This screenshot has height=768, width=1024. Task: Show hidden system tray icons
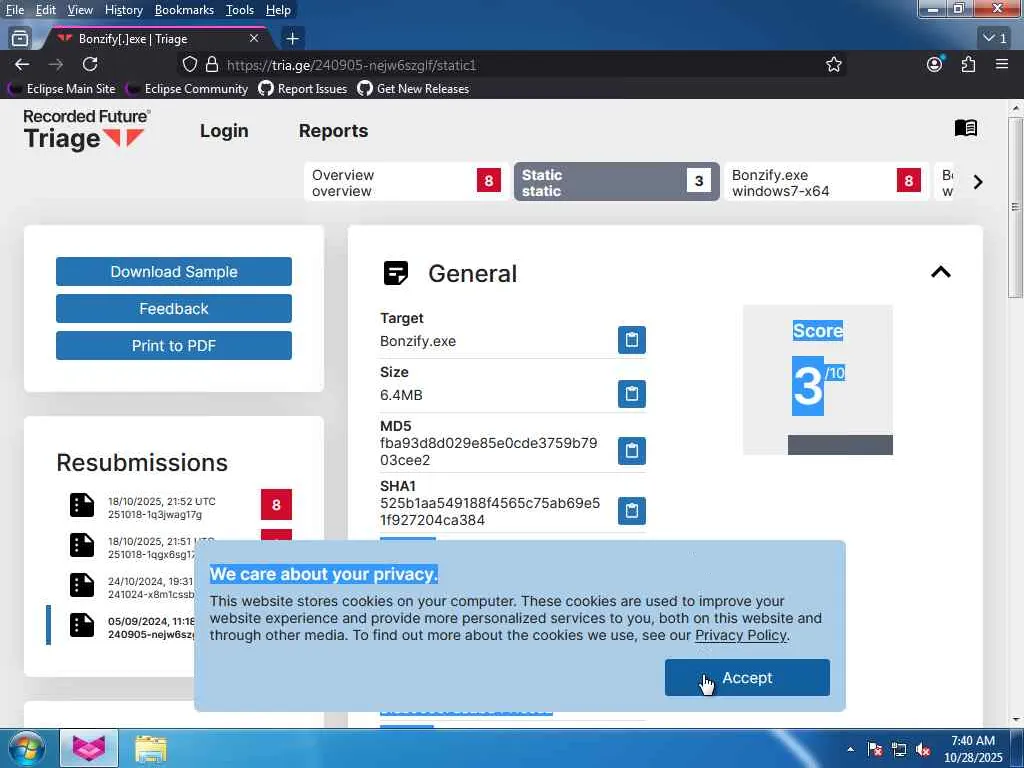(850, 749)
